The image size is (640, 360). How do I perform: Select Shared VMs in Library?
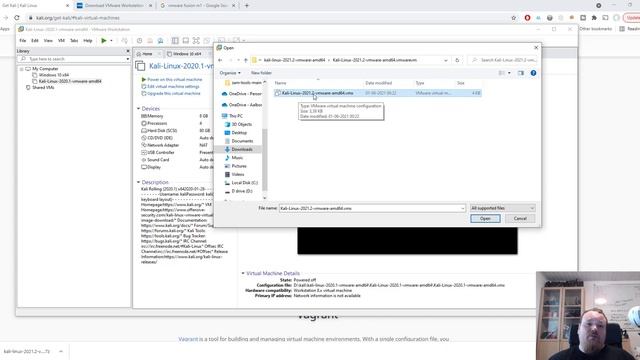pos(43,87)
